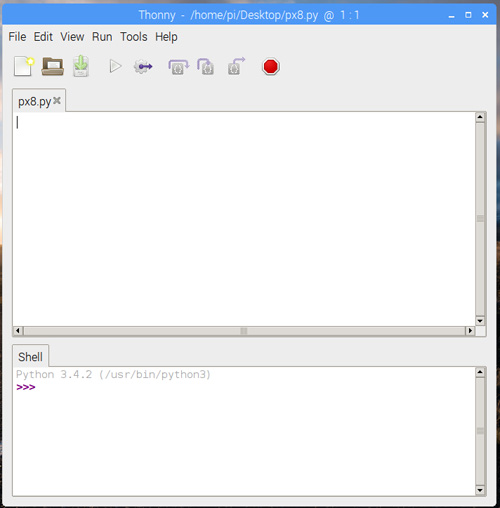Start debugging with the debug icon
The width and height of the screenshot is (500, 508).
click(143, 67)
